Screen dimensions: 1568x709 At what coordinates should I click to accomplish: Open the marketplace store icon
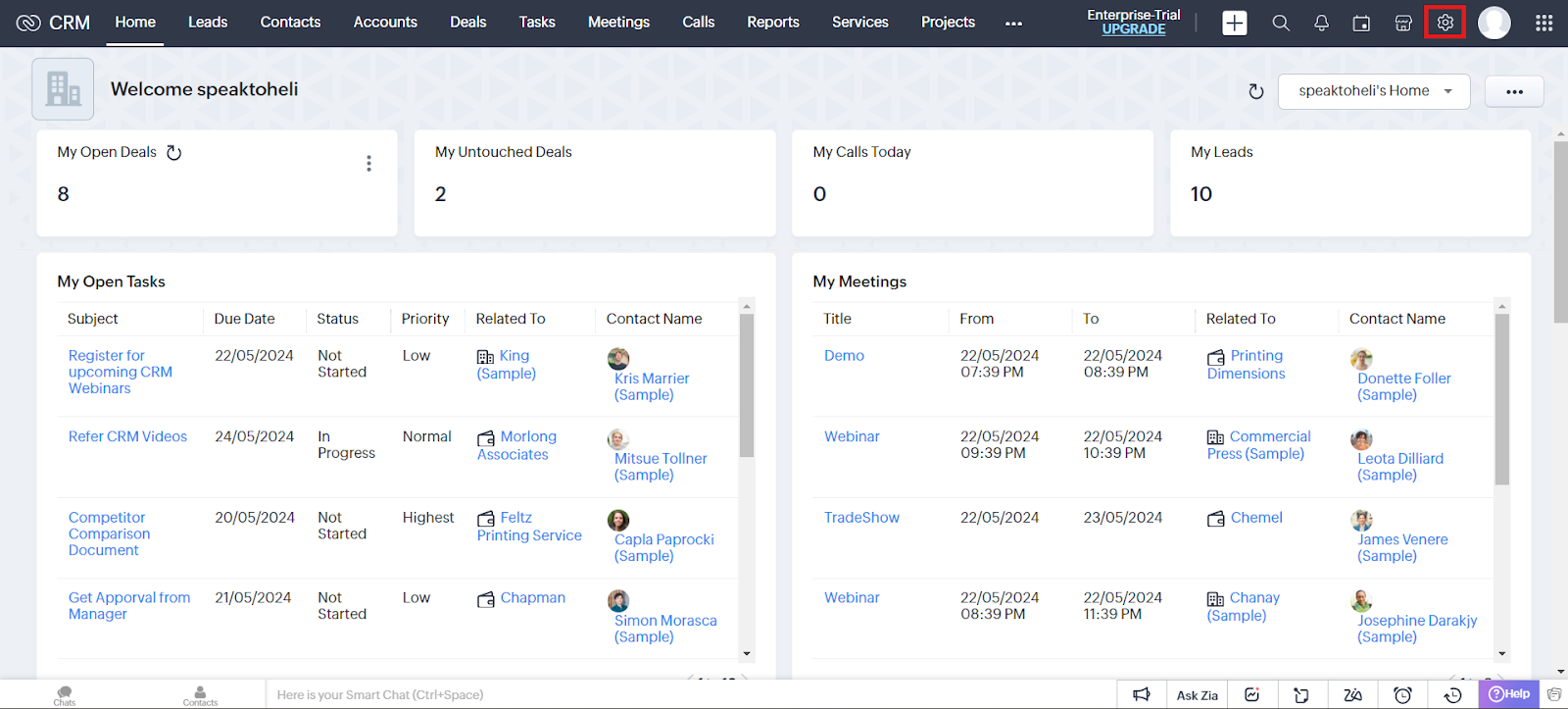[1403, 23]
